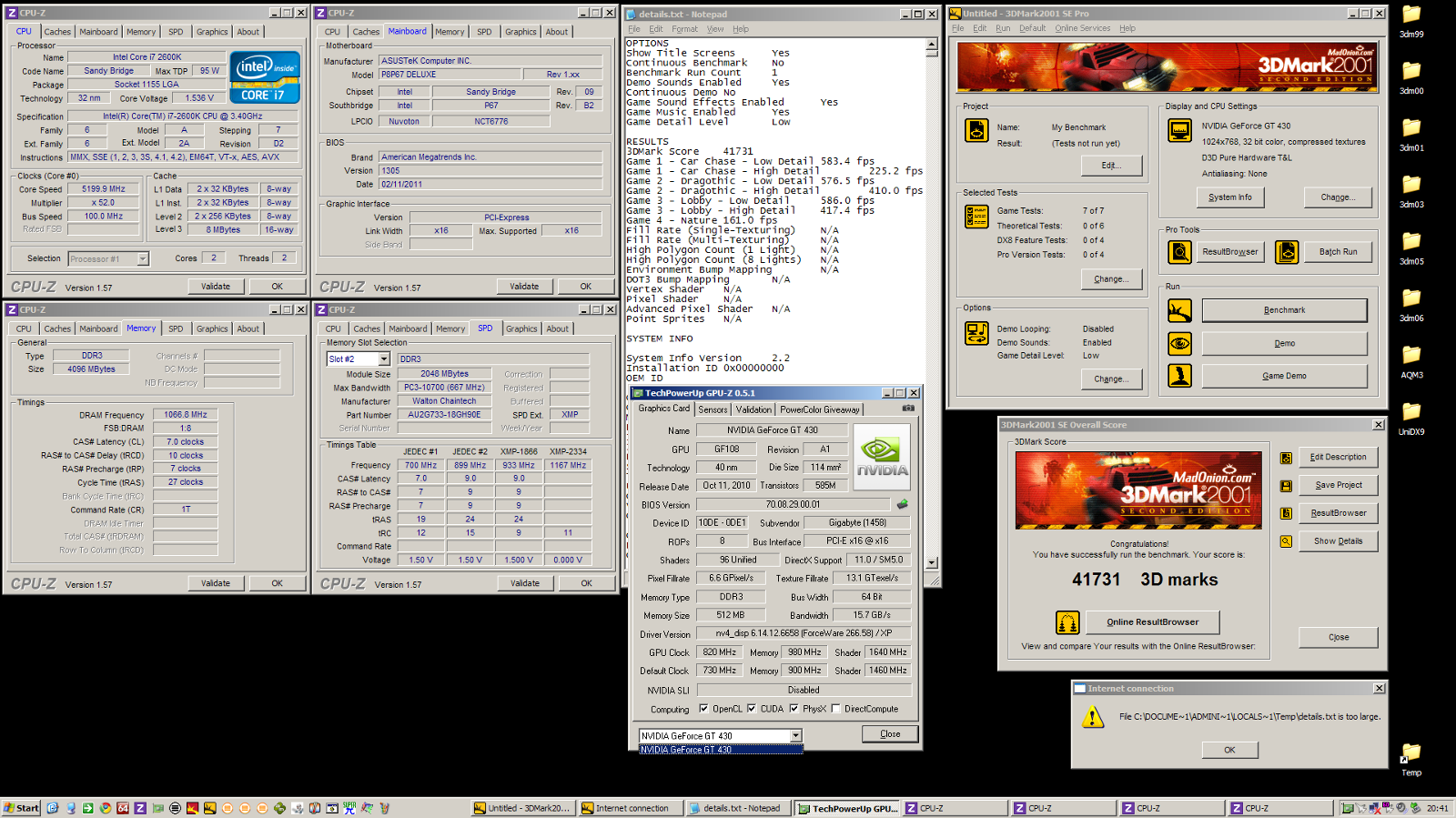The image size is (1456, 818).
Task: Open the Default menu in 3DMark2001
Action: 1032,28
